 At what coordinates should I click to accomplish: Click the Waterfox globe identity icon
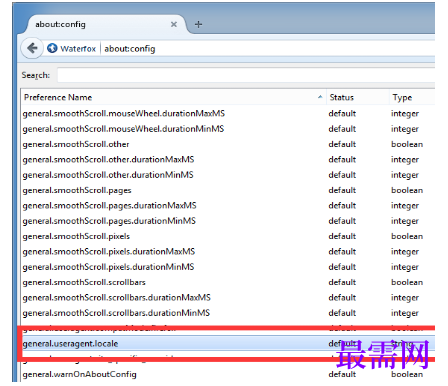[52, 48]
